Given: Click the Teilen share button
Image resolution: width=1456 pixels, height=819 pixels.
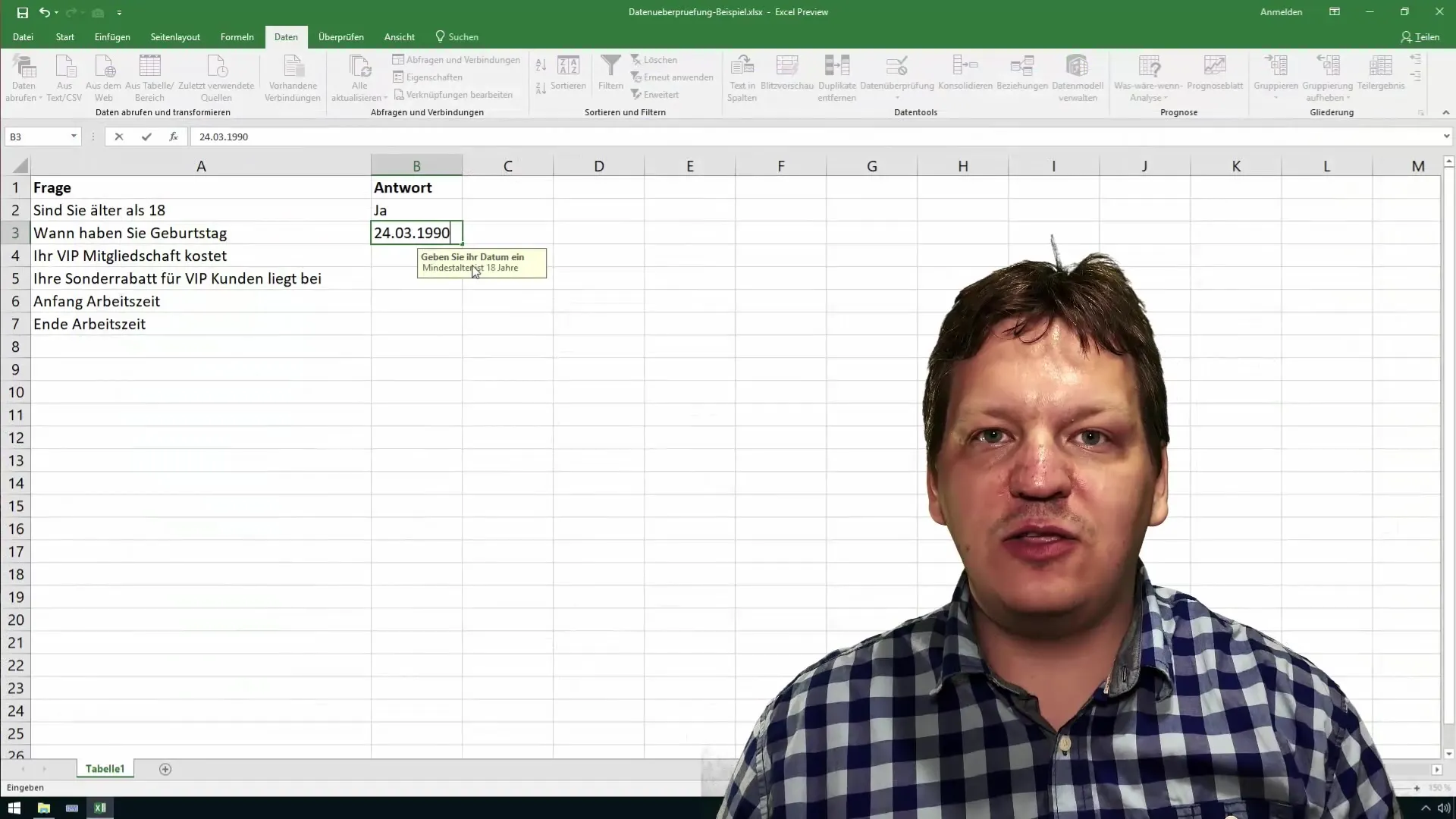Looking at the screenshot, I should 1420,36.
